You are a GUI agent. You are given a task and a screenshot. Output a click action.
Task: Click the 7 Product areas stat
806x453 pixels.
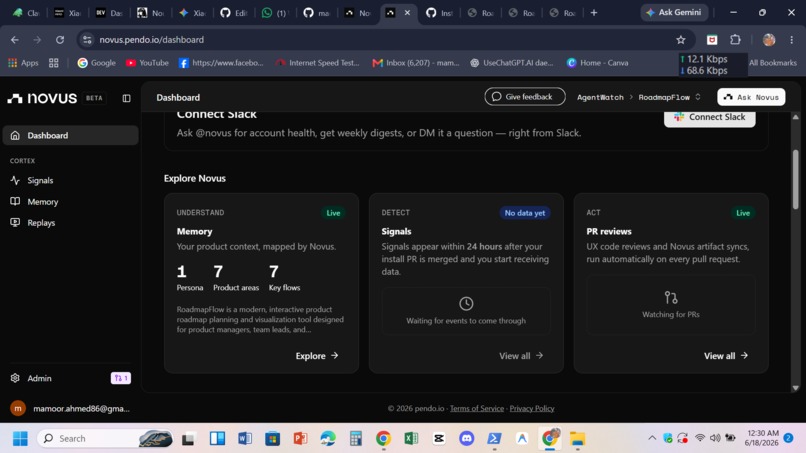point(236,278)
